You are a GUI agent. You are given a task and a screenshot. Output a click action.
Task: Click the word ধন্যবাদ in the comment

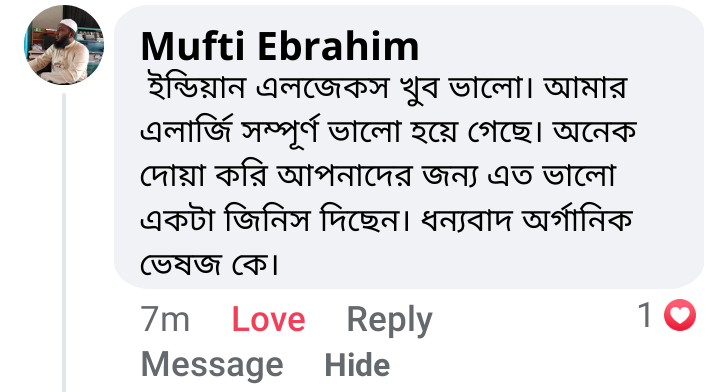pyautogui.click(x=466, y=221)
